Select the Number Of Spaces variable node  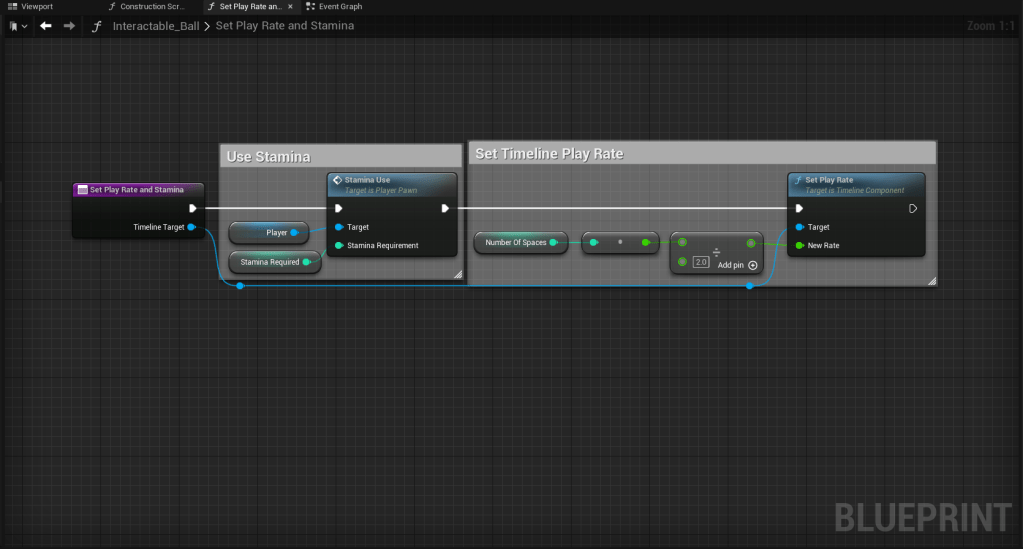[515, 242]
